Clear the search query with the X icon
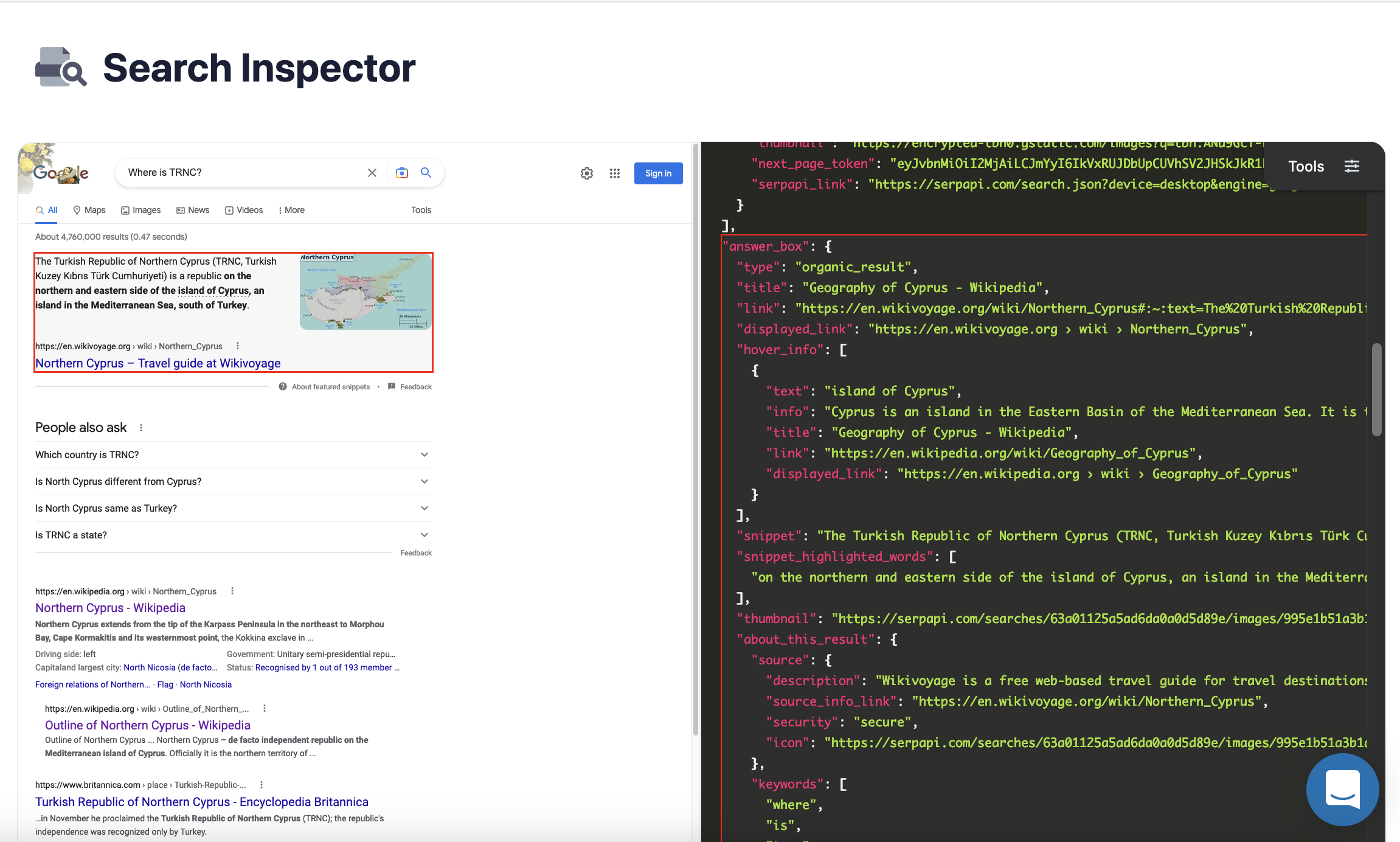1400x842 pixels. pyautogui.click(x=372, y=173)
